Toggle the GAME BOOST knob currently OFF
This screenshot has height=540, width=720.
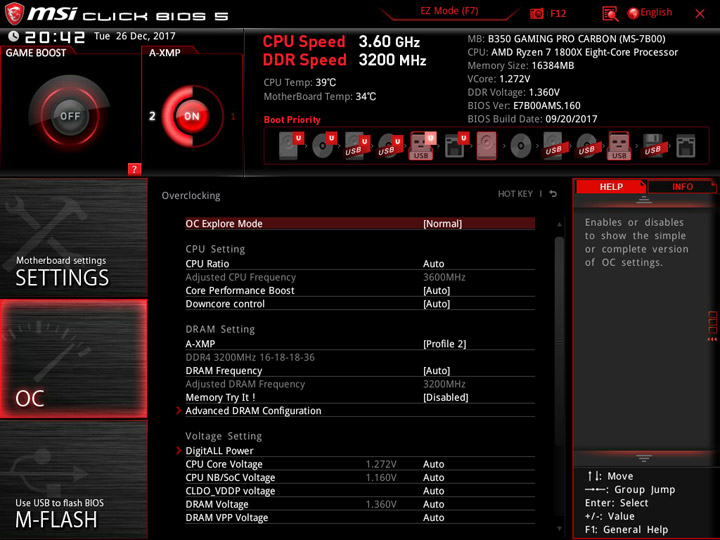pyautogui.click(x=70, y=116)
